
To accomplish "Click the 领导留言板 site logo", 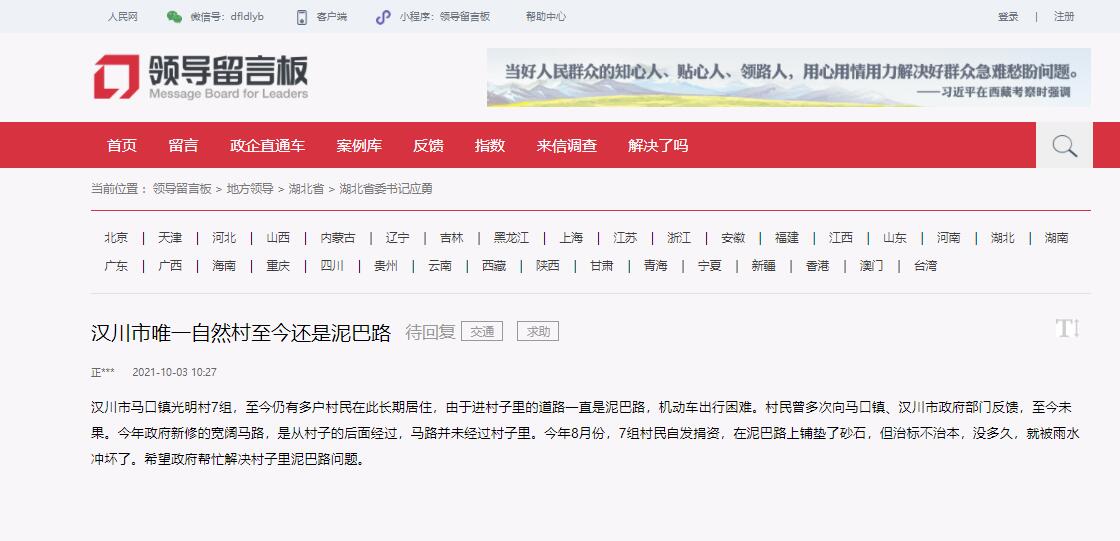I will (201, 77).
